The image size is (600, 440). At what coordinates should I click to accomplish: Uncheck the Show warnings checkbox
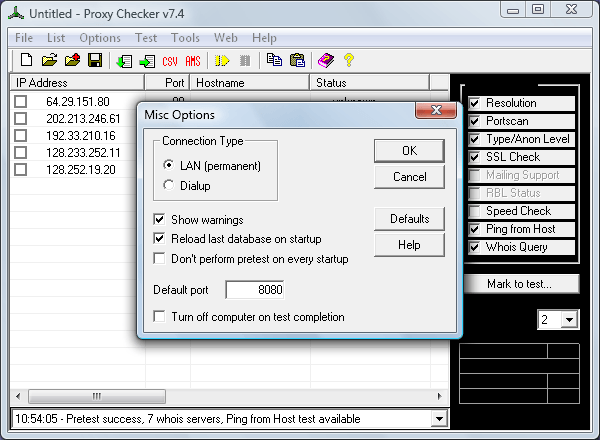(160, 219)
